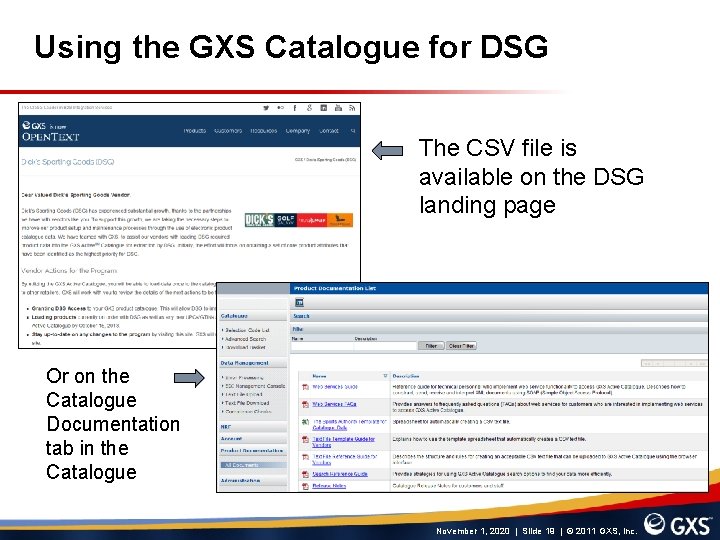Click PDF icon beside Text File Template Guide
This screenshot has height=540, width=720.
(305, 439)
